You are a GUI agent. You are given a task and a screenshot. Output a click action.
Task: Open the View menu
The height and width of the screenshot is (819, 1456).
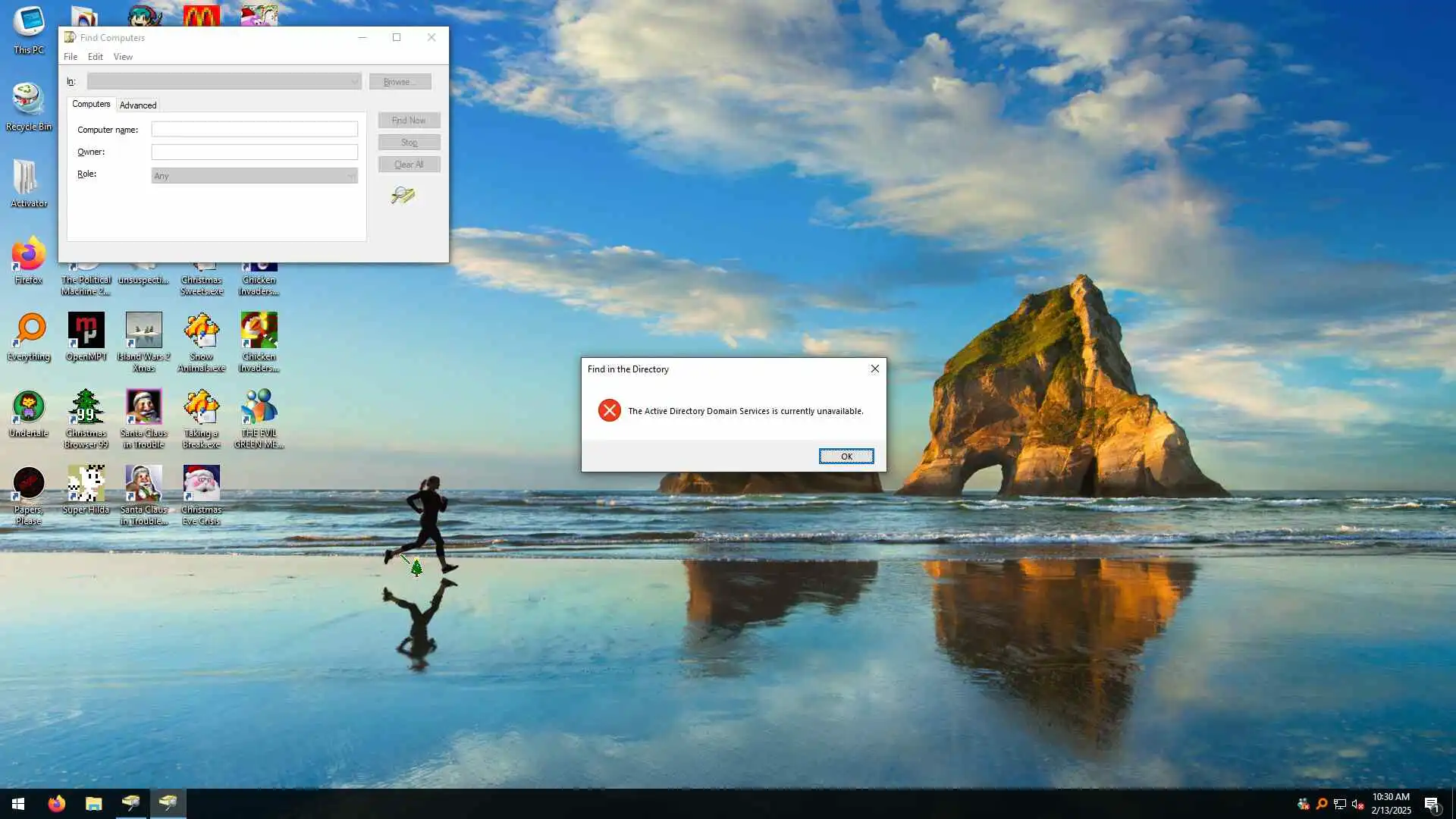tap(123, 57)
